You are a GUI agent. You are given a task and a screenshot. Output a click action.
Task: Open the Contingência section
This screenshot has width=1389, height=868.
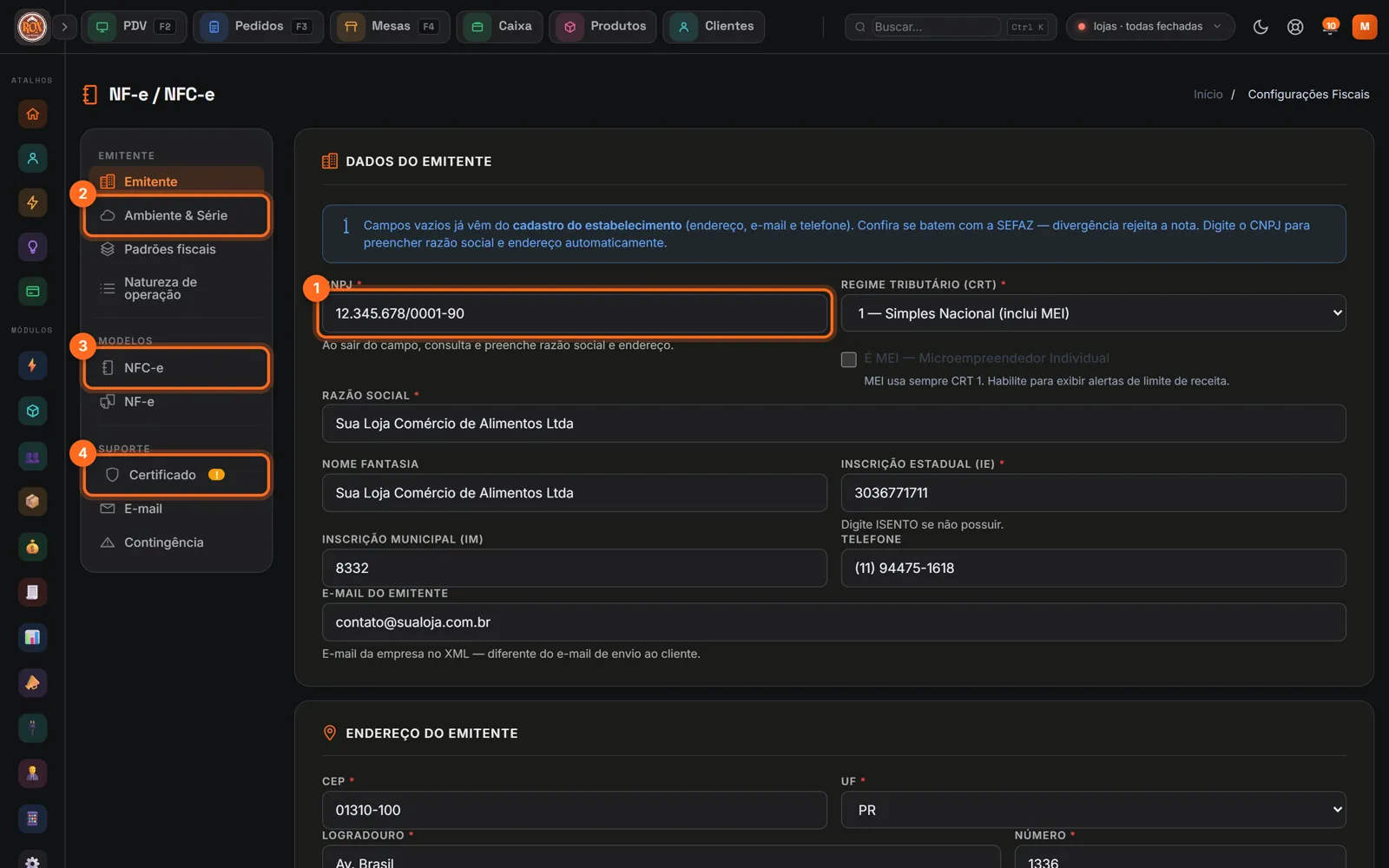click(x=176, y=542)
